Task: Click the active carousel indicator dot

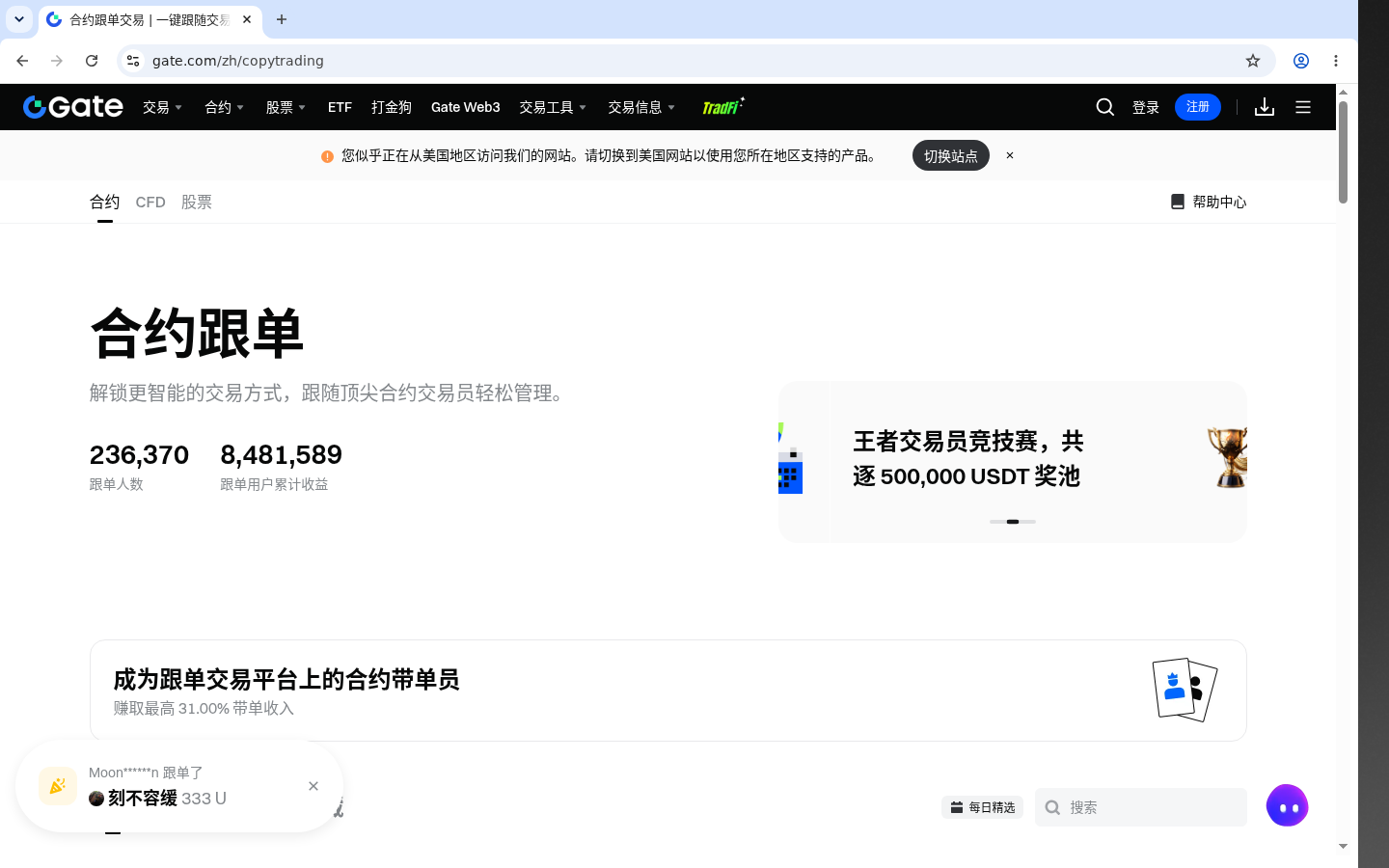Action: [x=1013, y=522]
